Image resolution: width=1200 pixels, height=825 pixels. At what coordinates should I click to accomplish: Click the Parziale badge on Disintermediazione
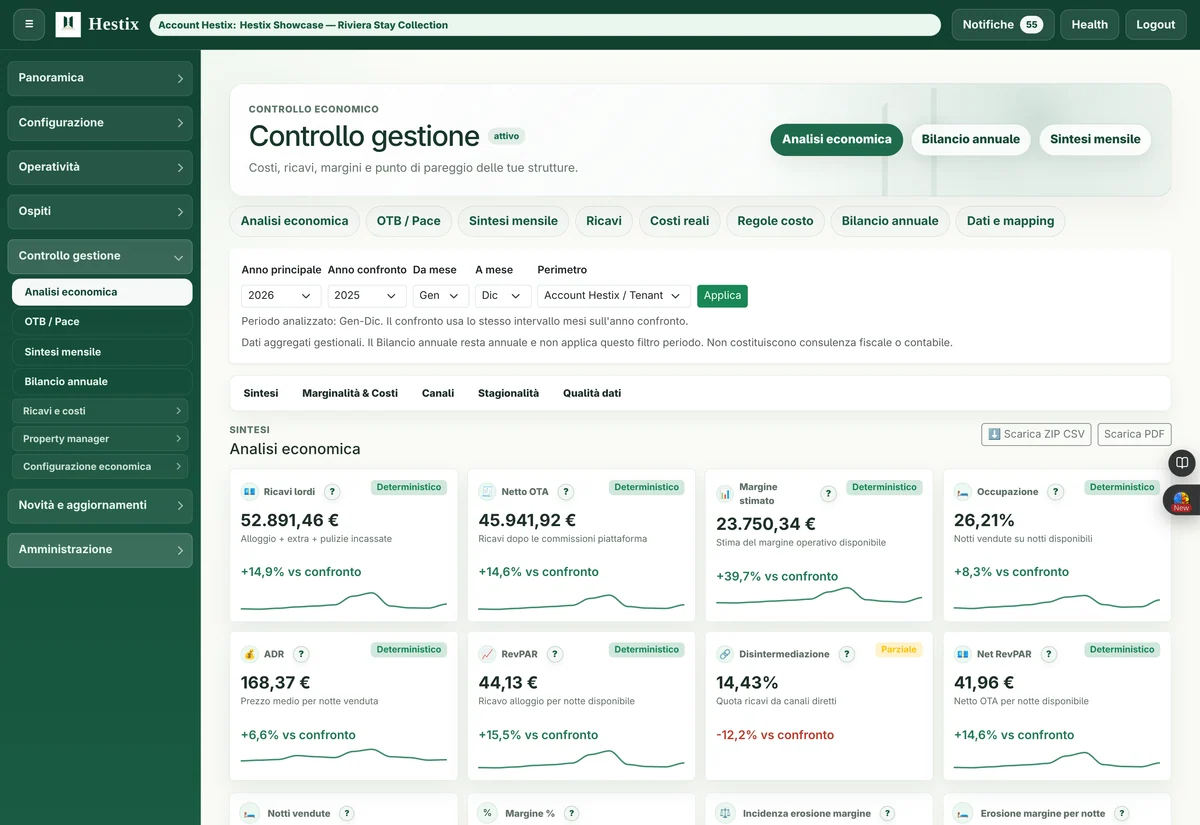tap(898, 650)
